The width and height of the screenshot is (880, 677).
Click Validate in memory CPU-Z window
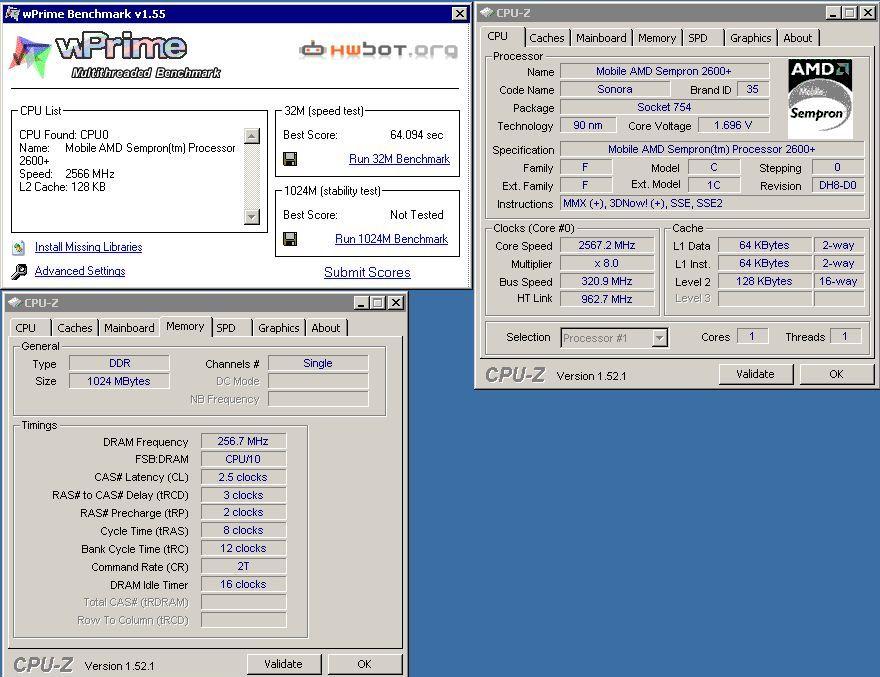pos(283,664)
